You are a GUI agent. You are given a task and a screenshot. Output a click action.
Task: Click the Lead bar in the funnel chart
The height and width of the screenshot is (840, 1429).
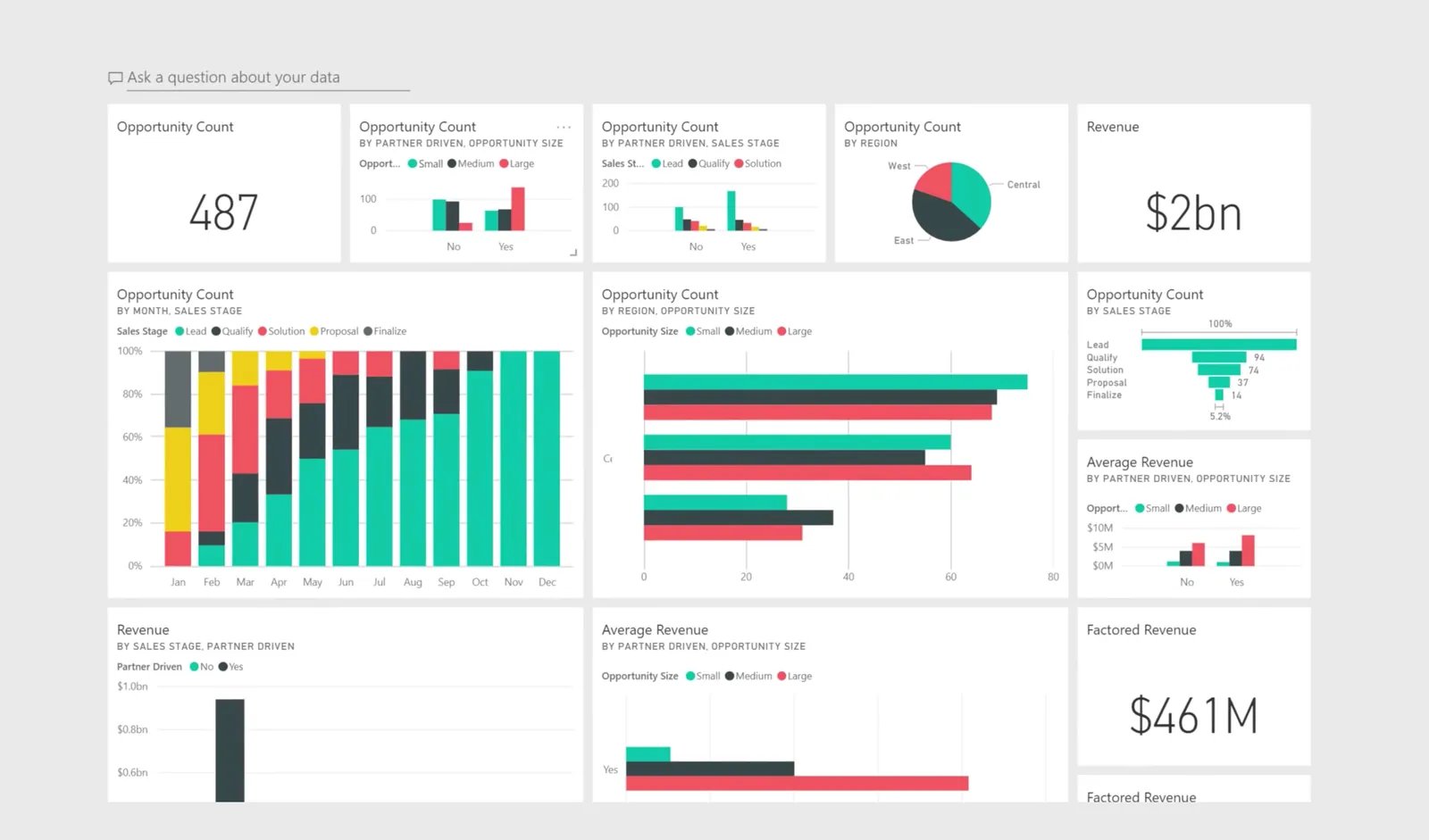point(1218,345)
